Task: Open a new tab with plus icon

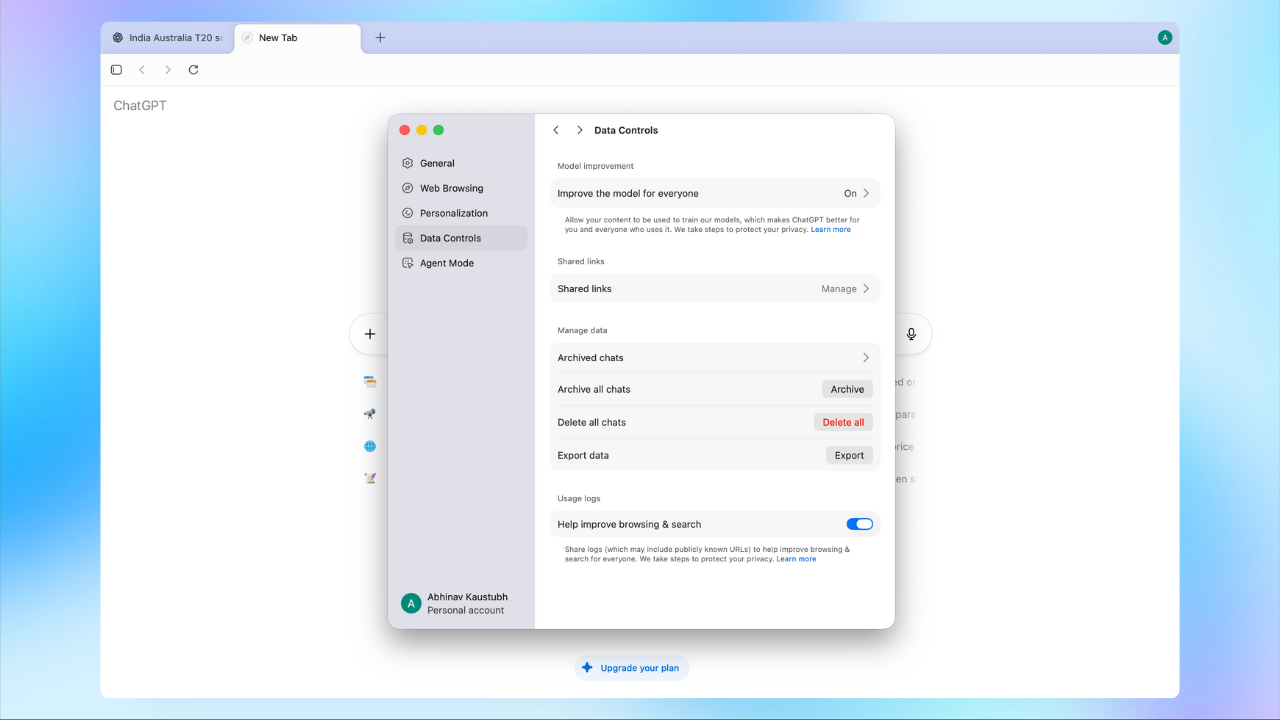Action: [380, 38]
